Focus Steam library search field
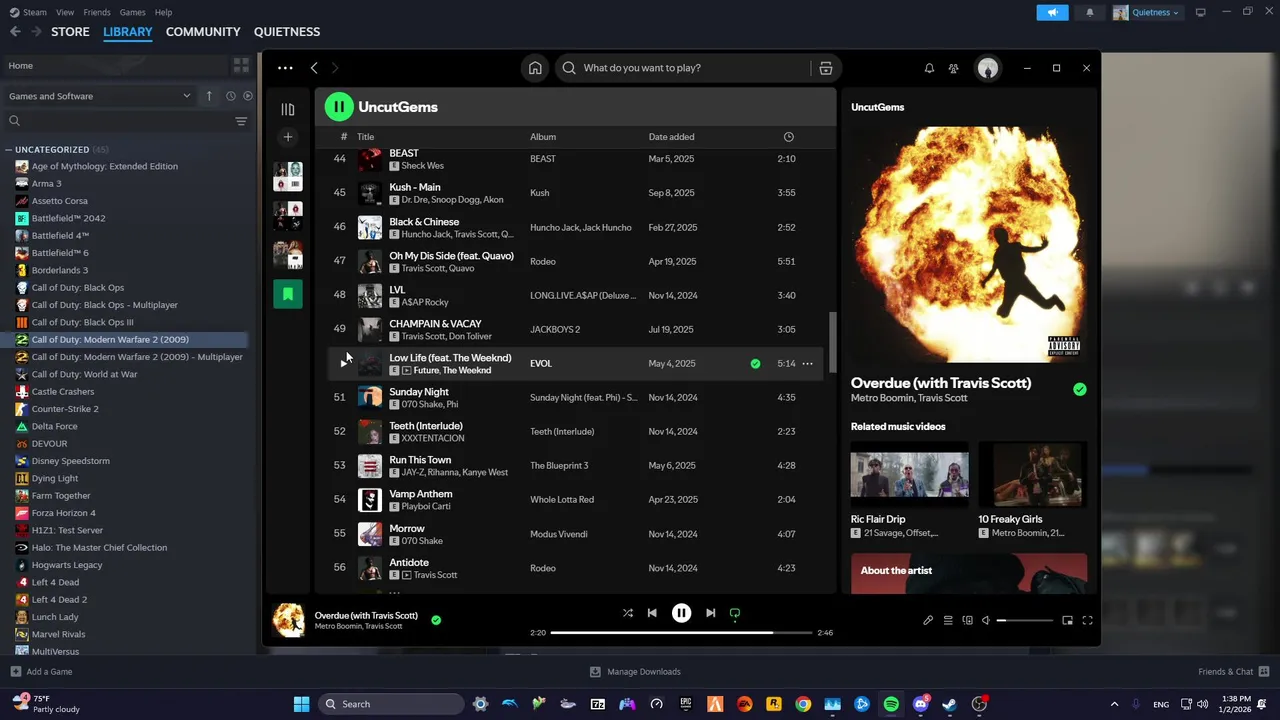The image size is (1280, 720). [118, 121]
